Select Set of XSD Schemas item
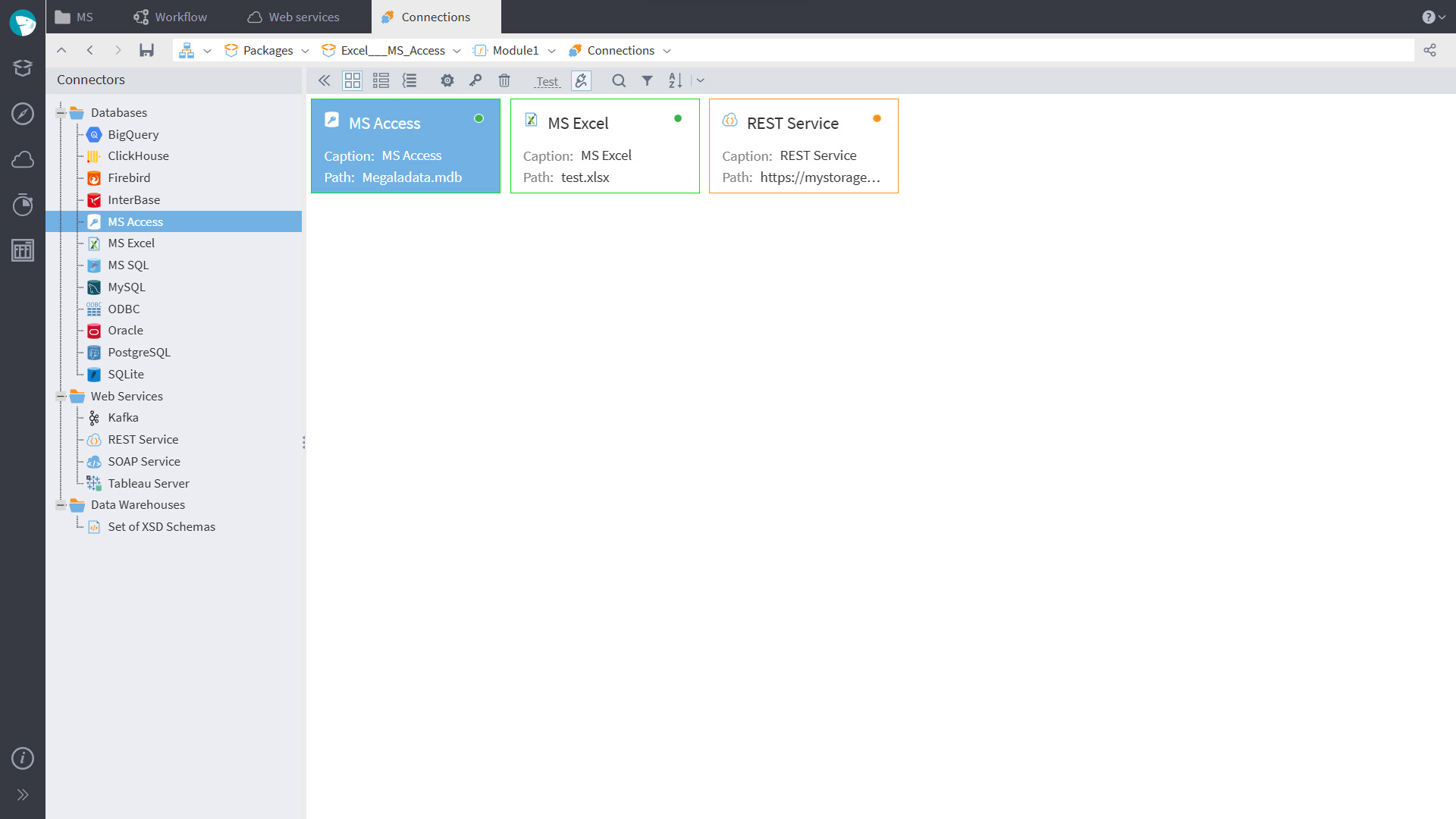Screen dimensions: 1456x819 click(161, 526)
